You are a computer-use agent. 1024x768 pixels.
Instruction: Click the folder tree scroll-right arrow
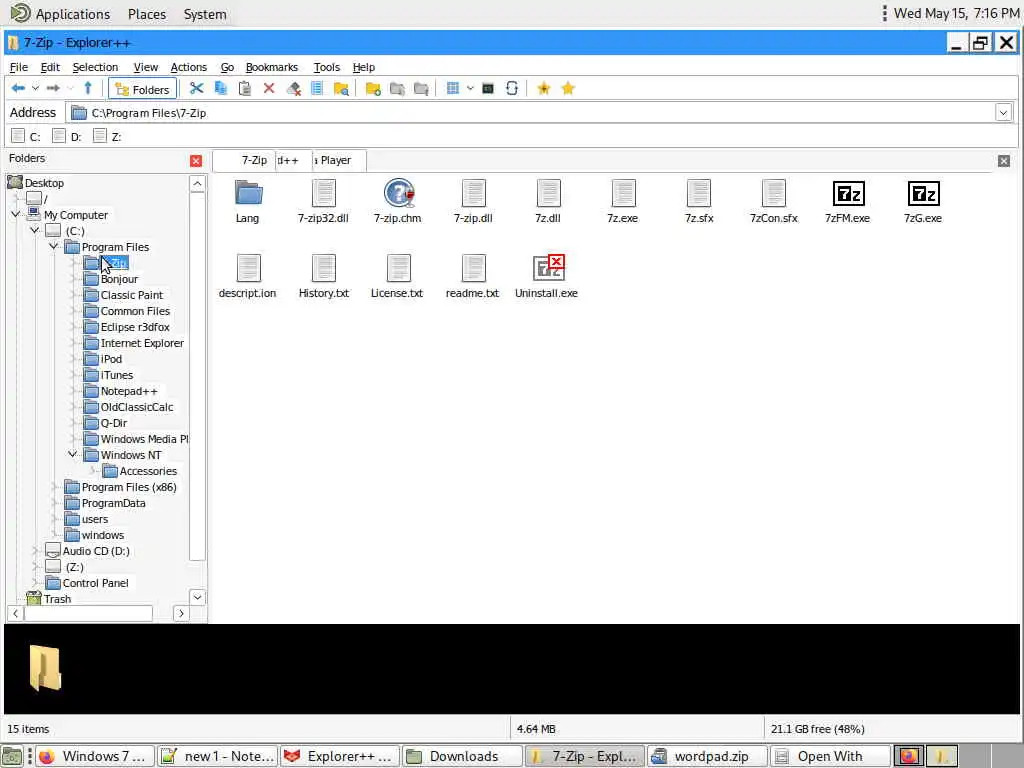click(181, 613)
